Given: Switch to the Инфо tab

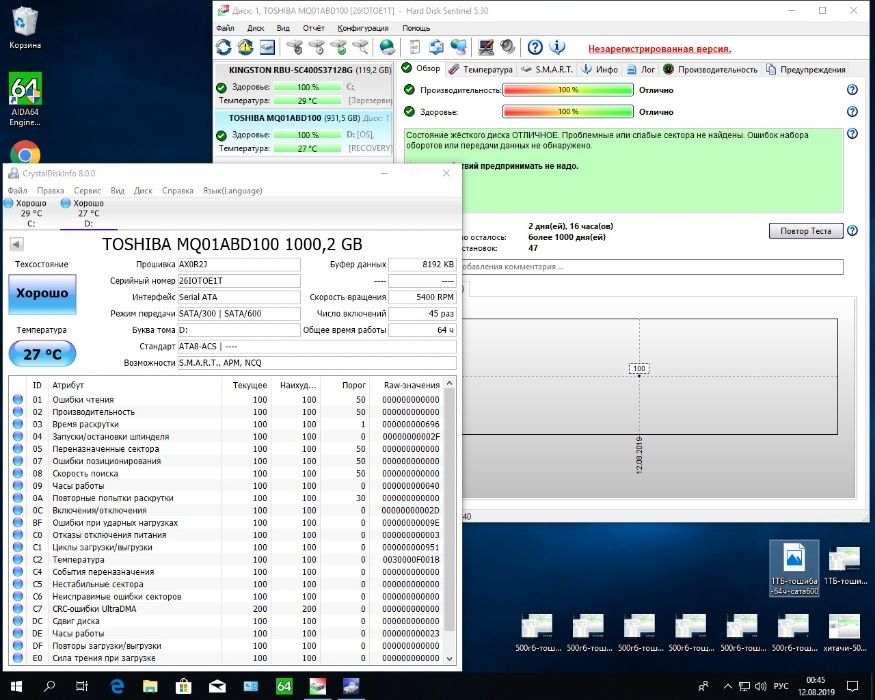Looking at the screenshot, I should click(x=600, y=69).
